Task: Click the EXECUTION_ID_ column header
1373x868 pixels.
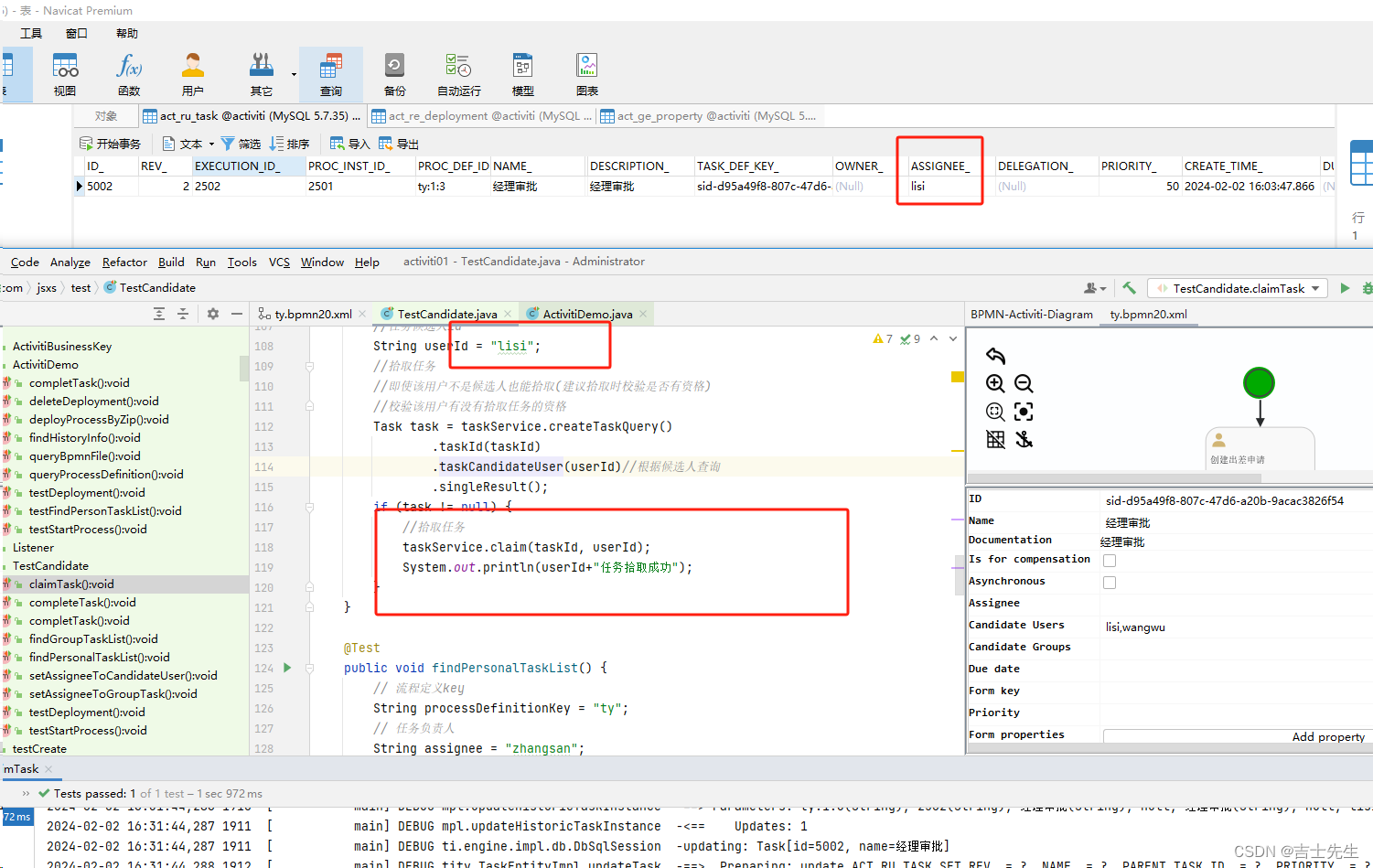Action: [249, 166]
